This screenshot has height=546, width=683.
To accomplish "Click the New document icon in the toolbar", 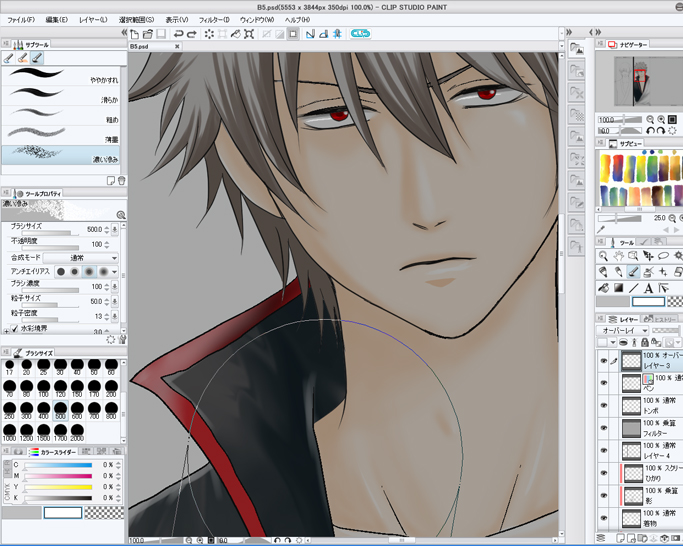I will [x=135, y=34].
